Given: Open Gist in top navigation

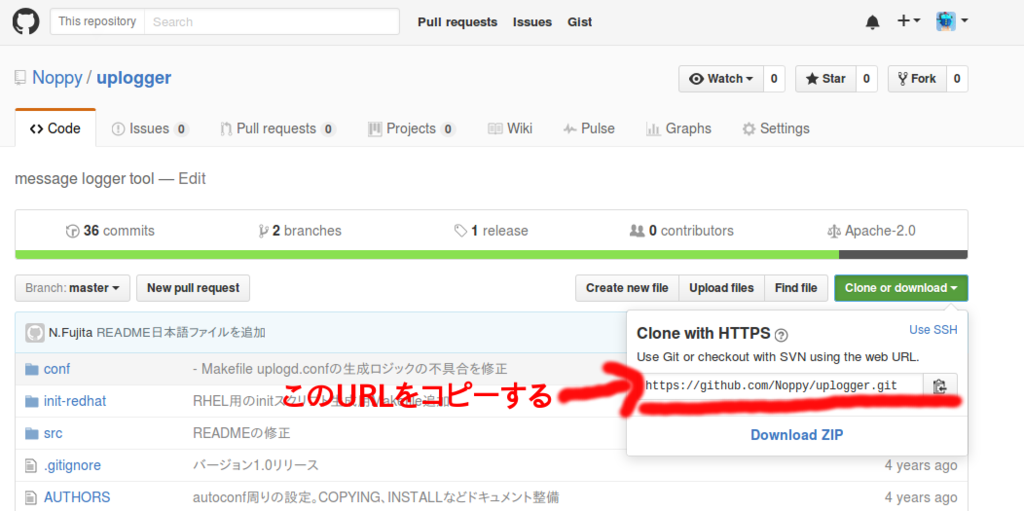Looking at the screenshot, I should click(x=580, y=22).
